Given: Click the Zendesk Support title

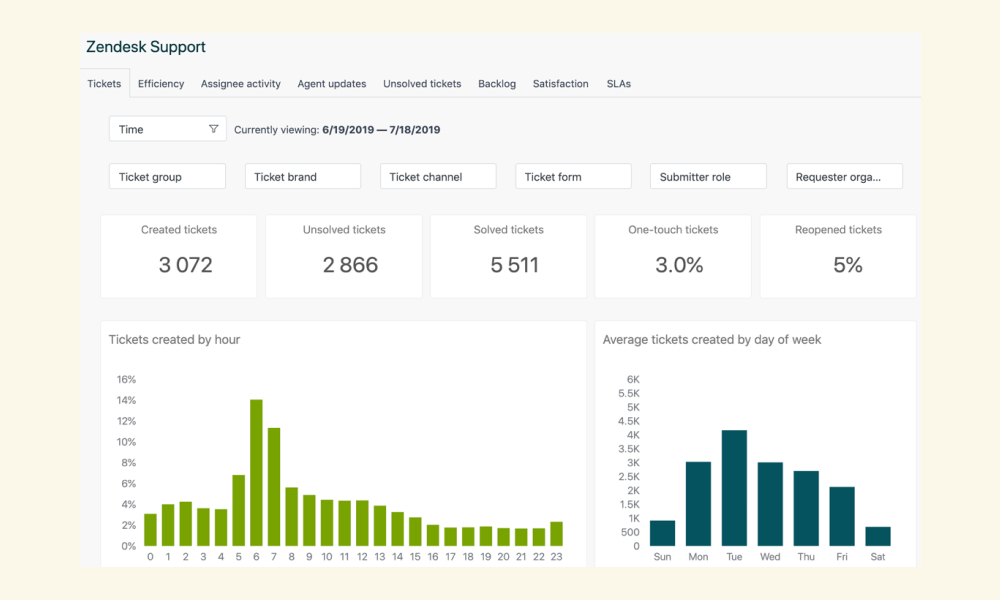Looking at the screenshot, I should point(146,47).
